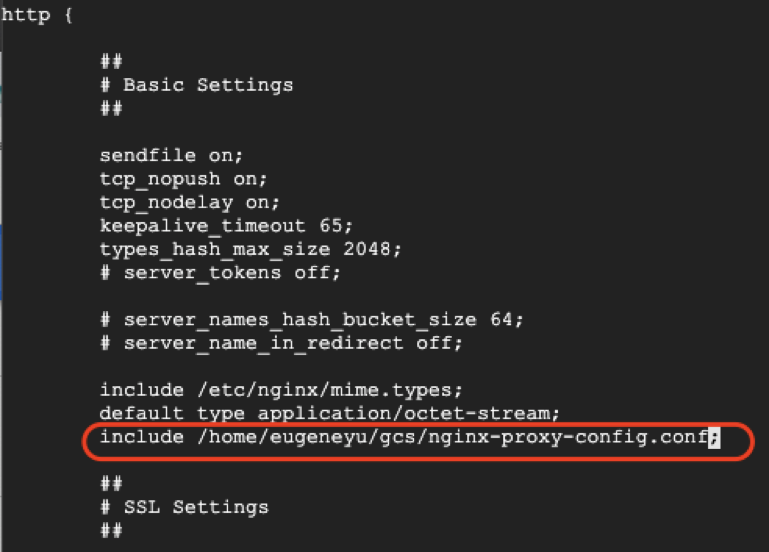Place cursor on "# SSL Settings" comment
Screen dimensions: 769x552
(184, 507)
